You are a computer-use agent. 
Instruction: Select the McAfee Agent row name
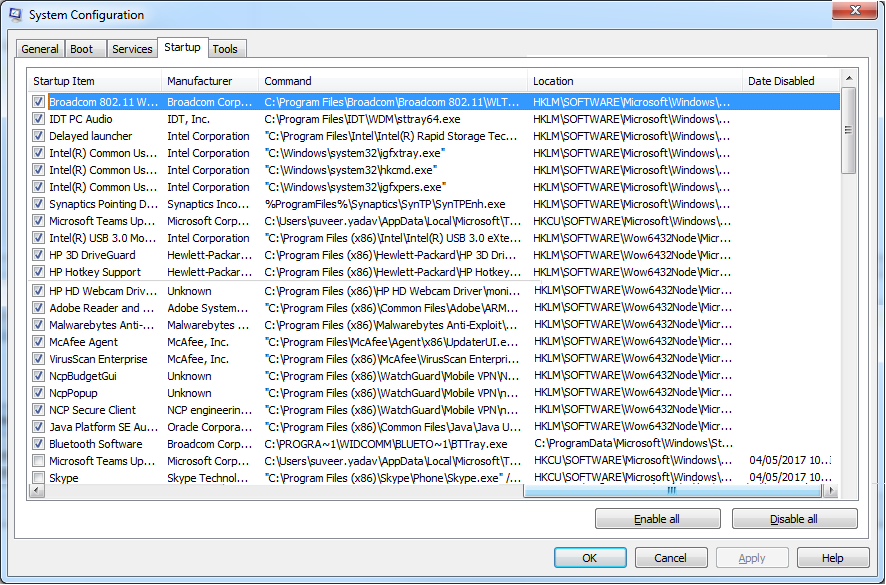[x=83, y=341]
